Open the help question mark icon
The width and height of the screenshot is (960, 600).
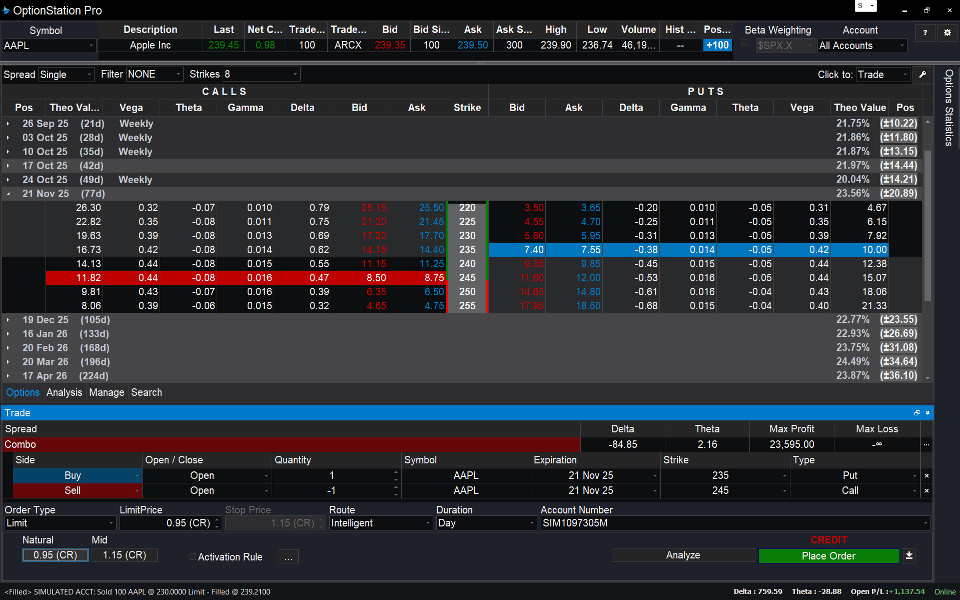coord(924,33)
